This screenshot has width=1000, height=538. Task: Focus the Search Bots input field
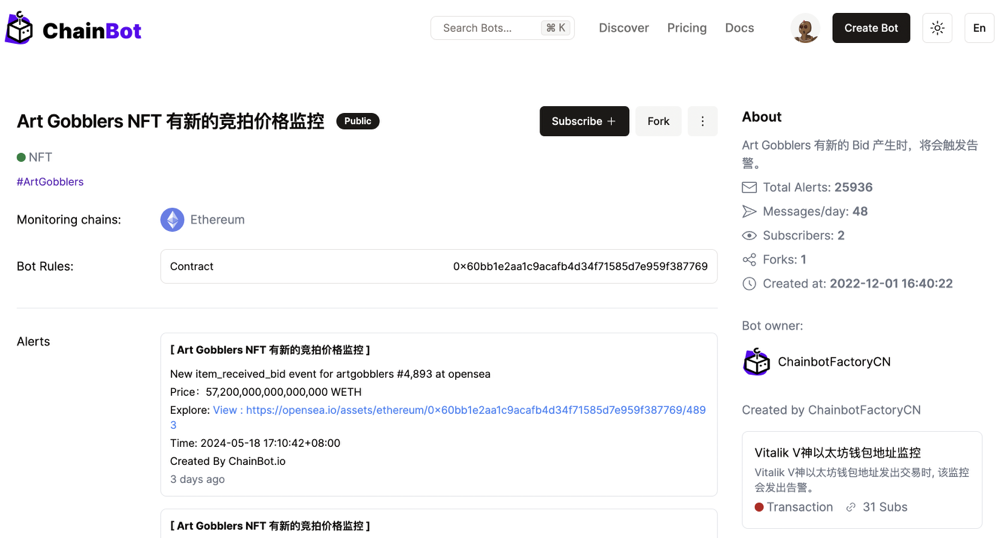[x=490, y=28]
